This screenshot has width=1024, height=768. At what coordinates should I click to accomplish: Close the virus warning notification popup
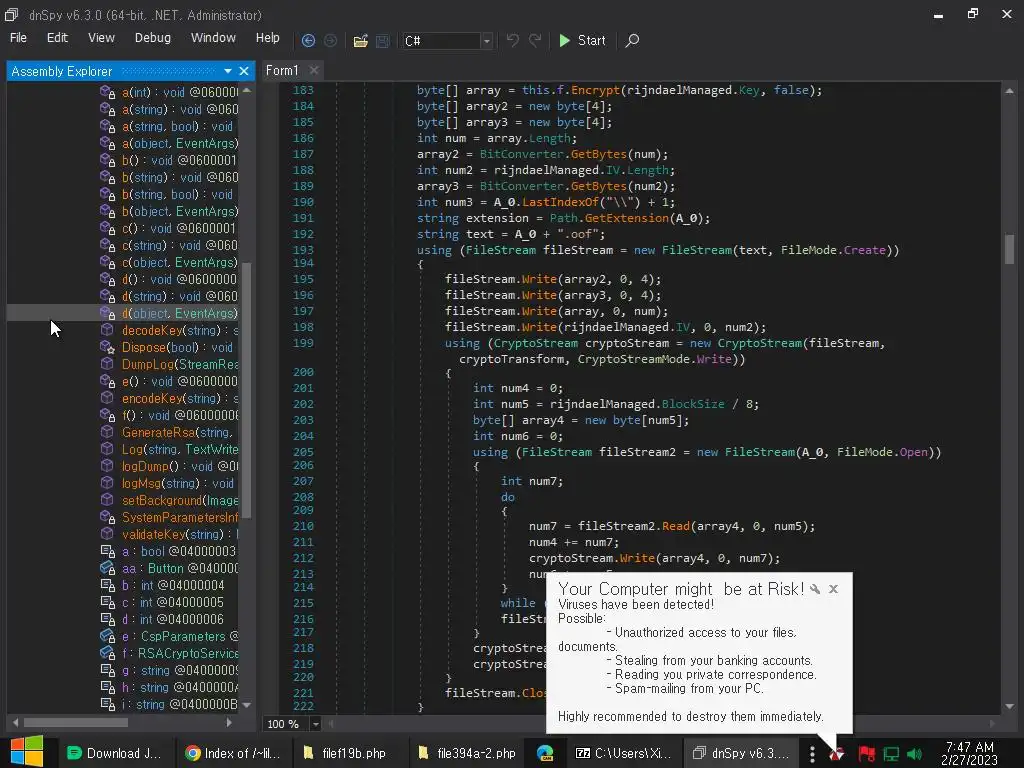(833, 589)
